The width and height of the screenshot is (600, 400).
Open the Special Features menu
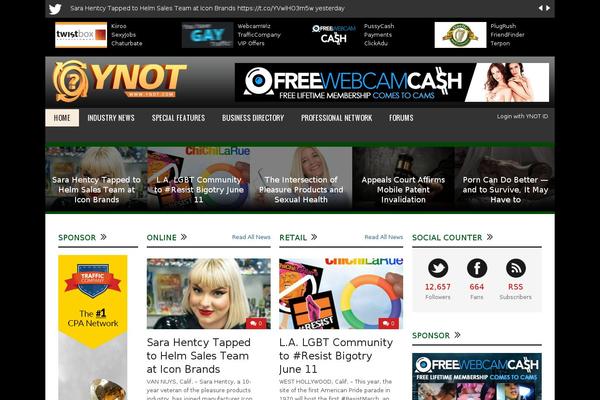(178, 118)
